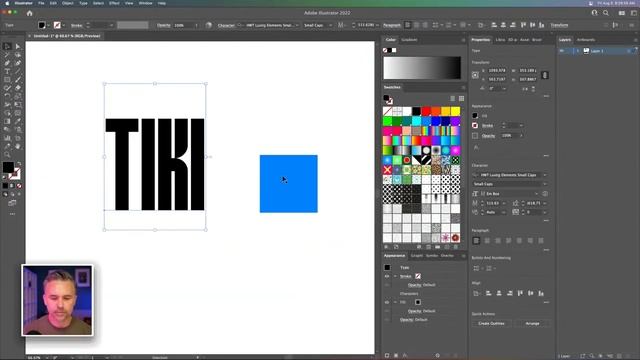This screenshot has height=360, width=640.
Task: Select the Zoom tool
Action: (x=7, y=155)
